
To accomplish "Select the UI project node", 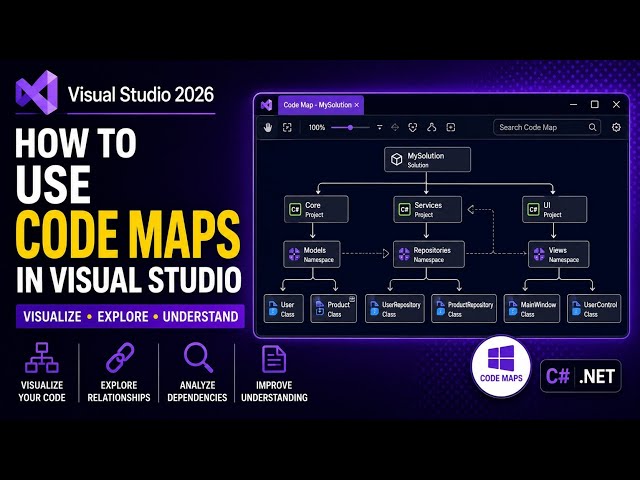I will point(554,209).
